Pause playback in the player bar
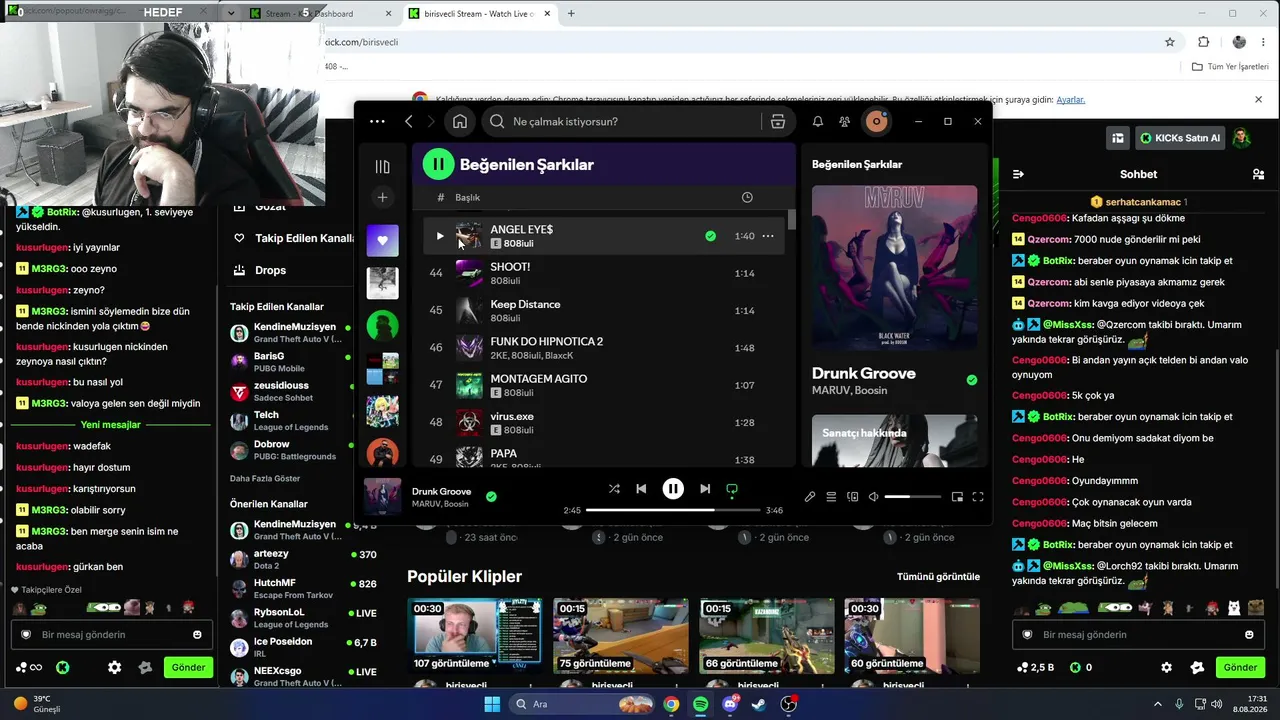Image resolution: width=1280 pixels, height=720 pixels. (x=673, y=489)
